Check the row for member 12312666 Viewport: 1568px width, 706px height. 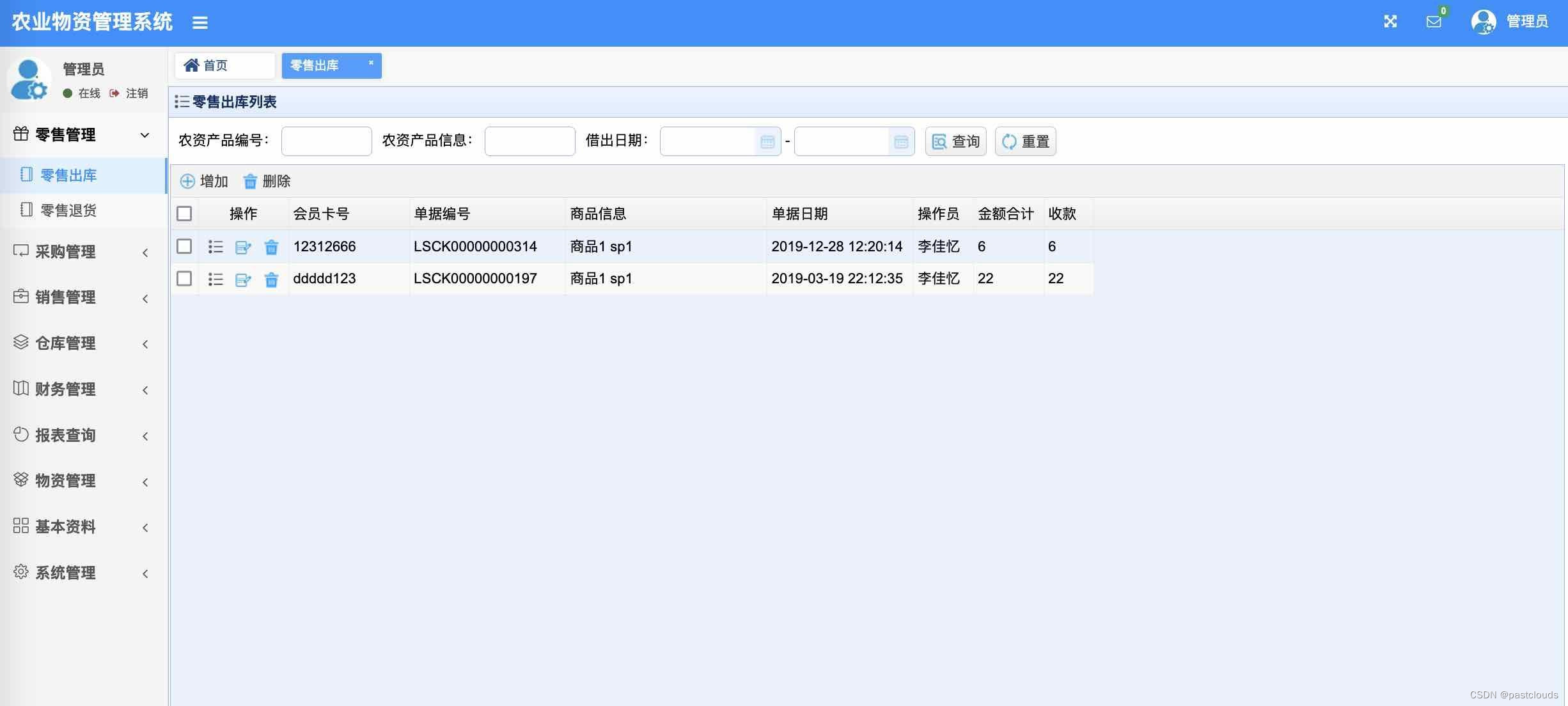184,246
